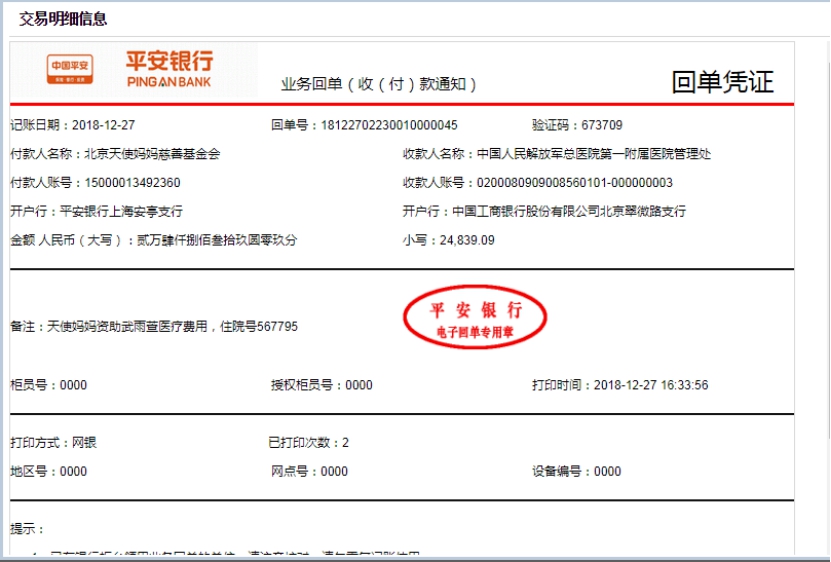Select 记账日期 2018-12-27 text
Screen dimensions: 831x562
pyautogui.click(x=73, y=125)
